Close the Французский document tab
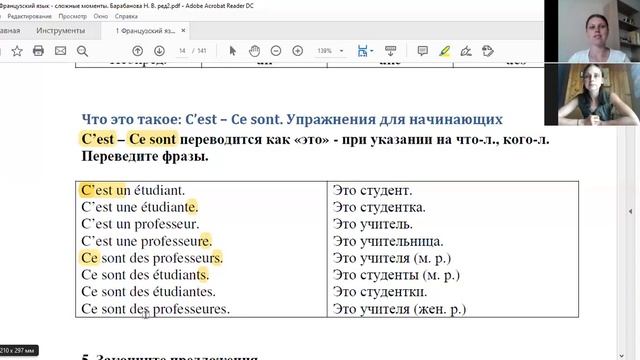 click(183, 31)
